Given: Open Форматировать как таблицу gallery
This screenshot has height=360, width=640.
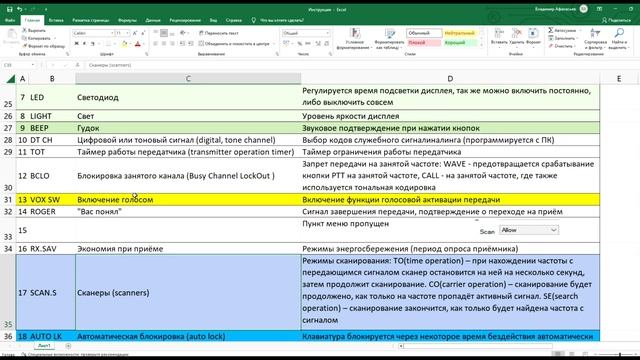Looking at the screenshot, I should coord(389,39).
